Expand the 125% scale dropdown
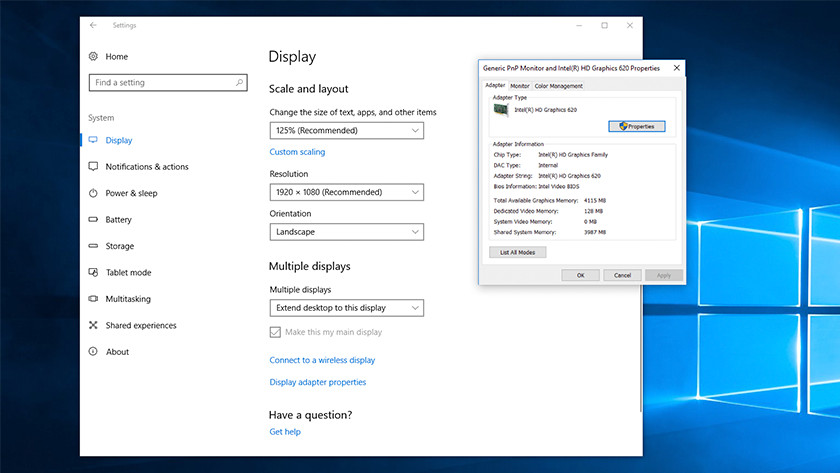 click(x=346, y=131)
